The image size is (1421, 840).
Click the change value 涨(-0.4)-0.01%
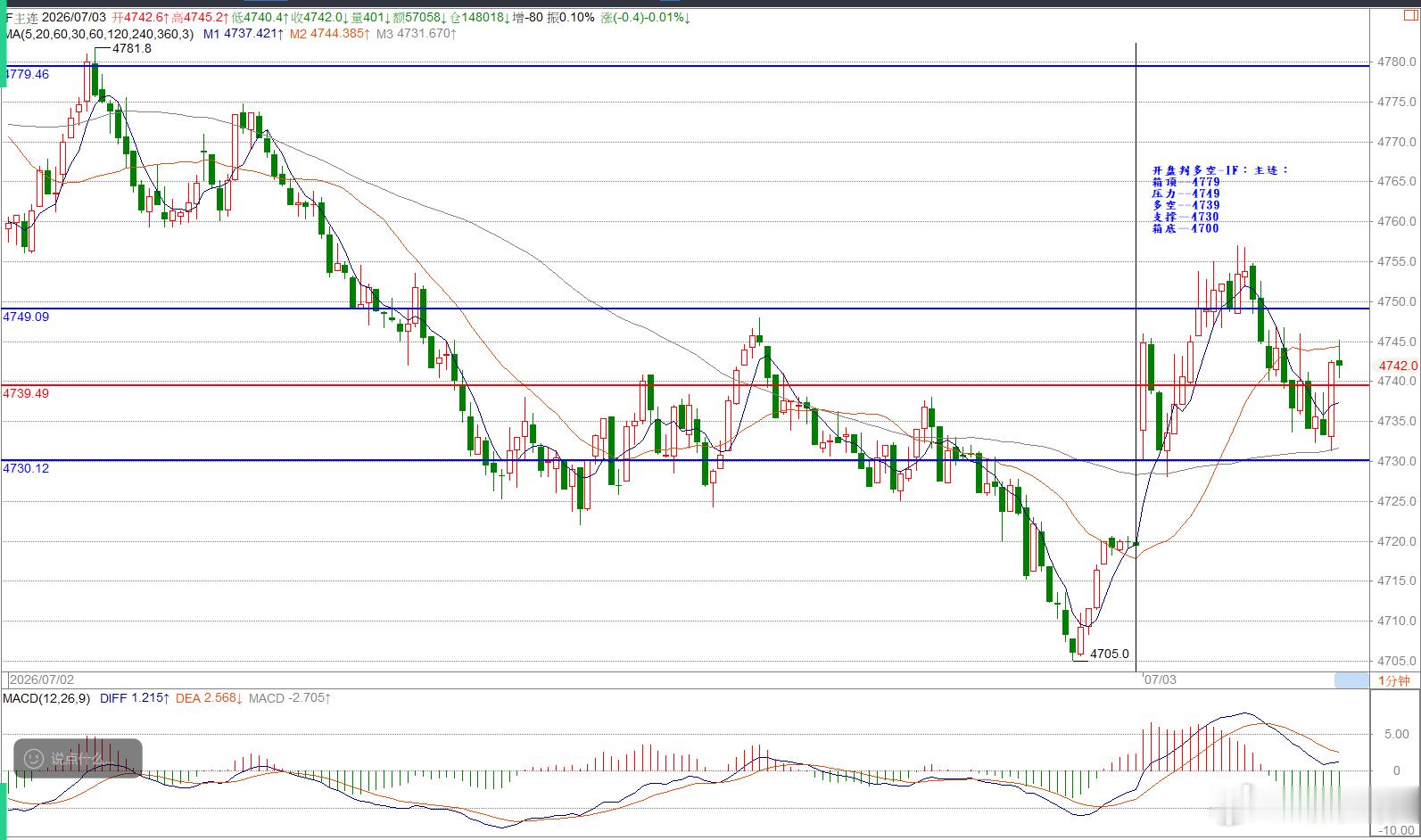[645, 17]
